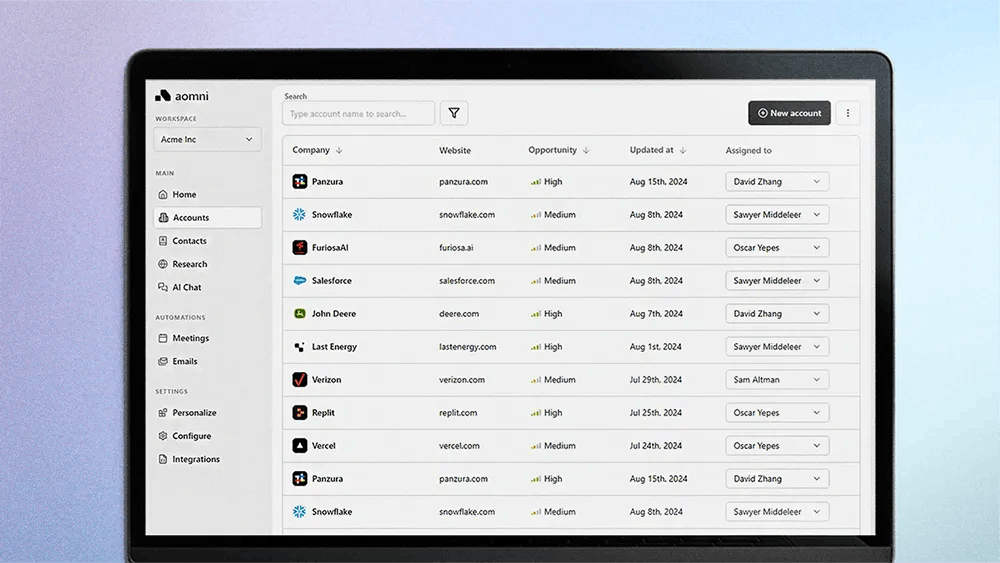Click the John Deere company logo
This screenshot has height=563, width=1000.
pyautogui.click(x=300, y=314)
